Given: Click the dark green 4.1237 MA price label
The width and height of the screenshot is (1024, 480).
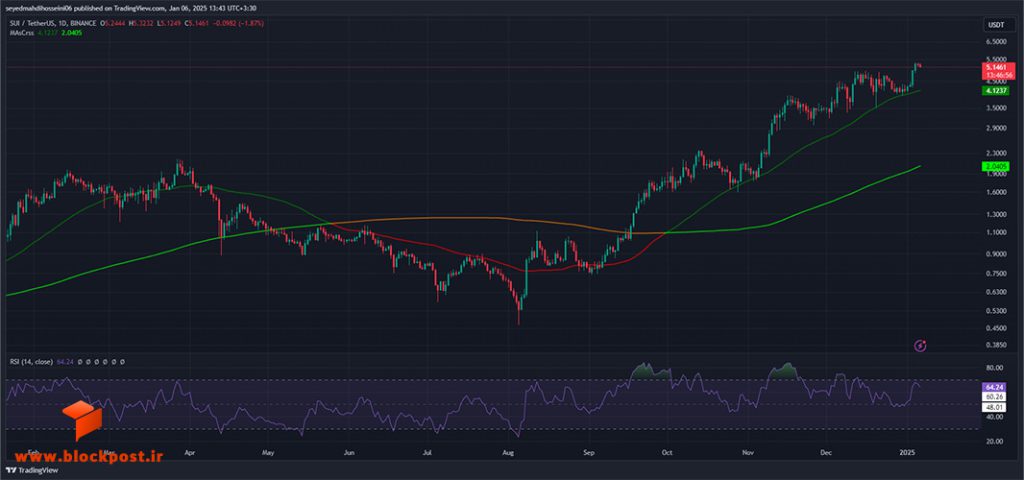Looking at the screenshot, I should (x=993, y=91).
